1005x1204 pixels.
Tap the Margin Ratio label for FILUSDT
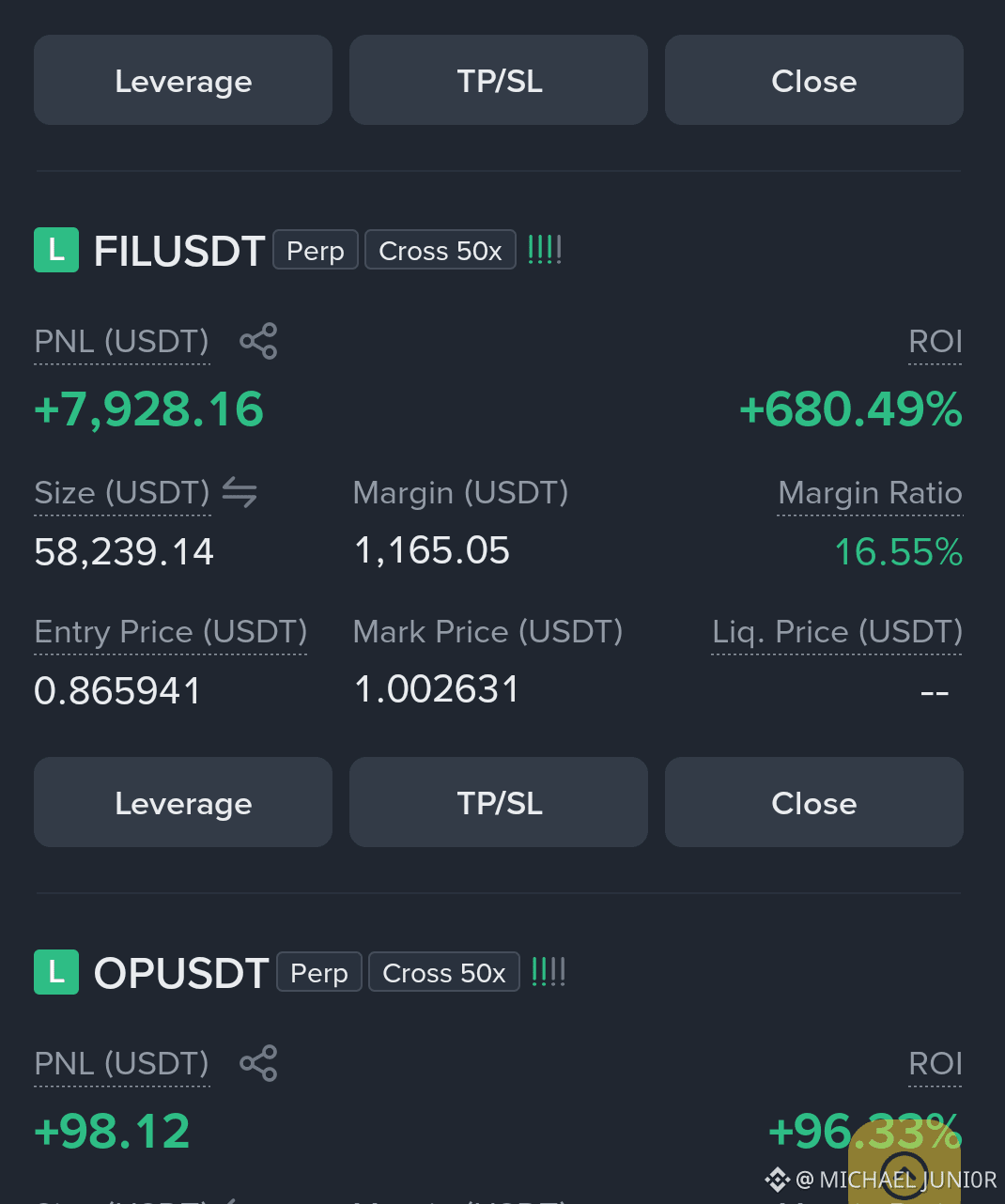[x=870, y=493]
